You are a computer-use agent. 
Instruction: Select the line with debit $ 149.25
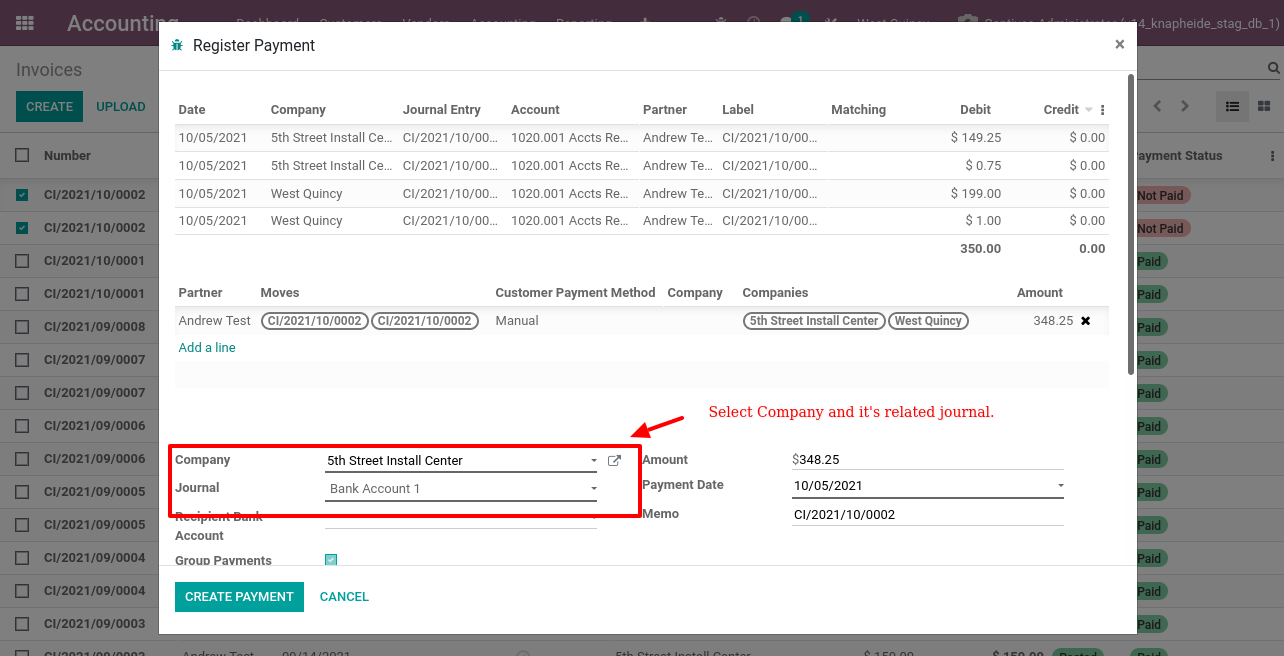click(641, 138)
